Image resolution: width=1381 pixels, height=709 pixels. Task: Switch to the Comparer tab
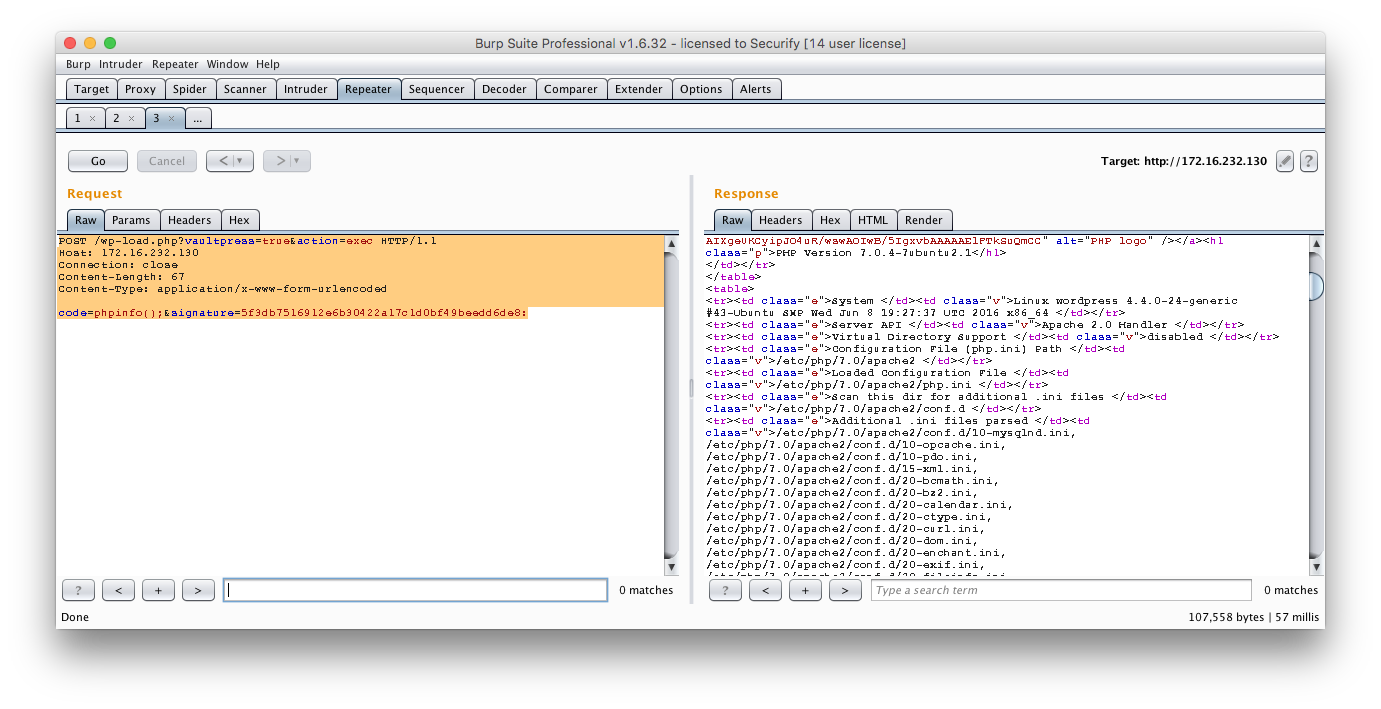[571, 89]
